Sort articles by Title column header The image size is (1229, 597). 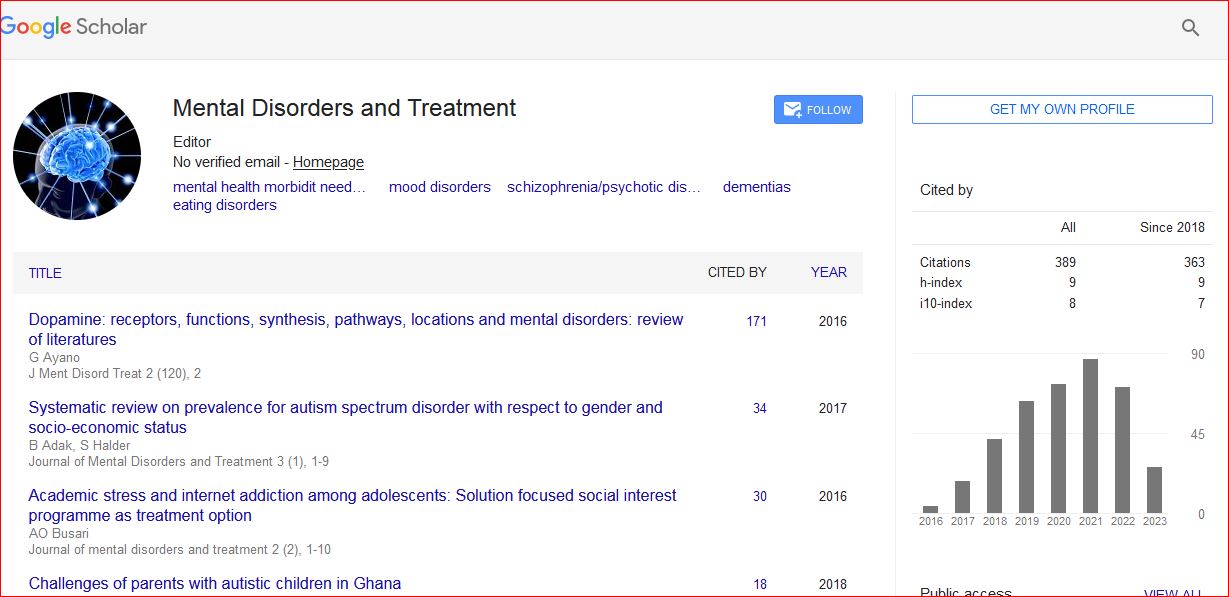click(45, 273)
